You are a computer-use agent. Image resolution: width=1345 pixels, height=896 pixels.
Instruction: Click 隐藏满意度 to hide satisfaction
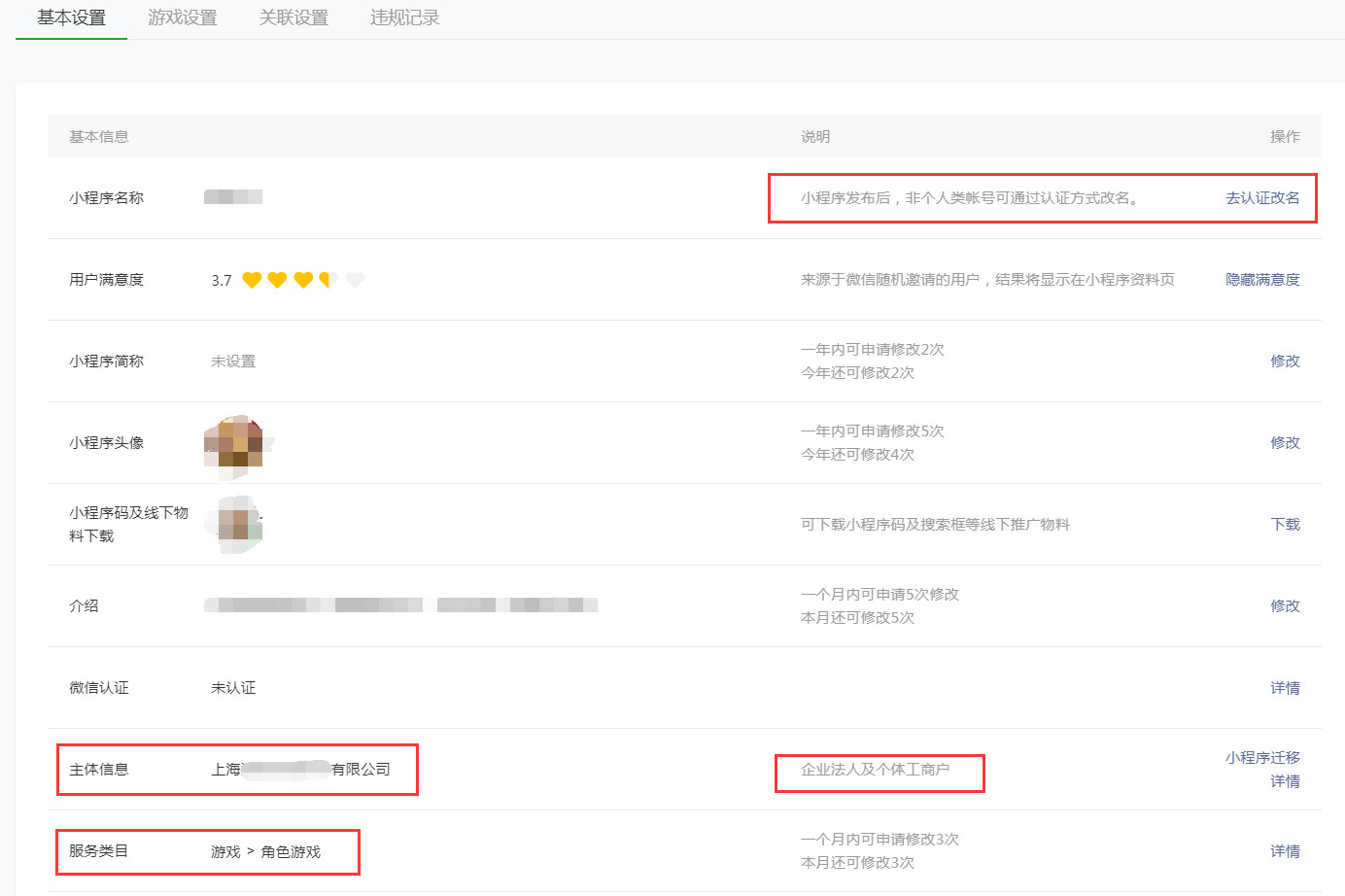pyautogui.click(x=1262, y=279)
